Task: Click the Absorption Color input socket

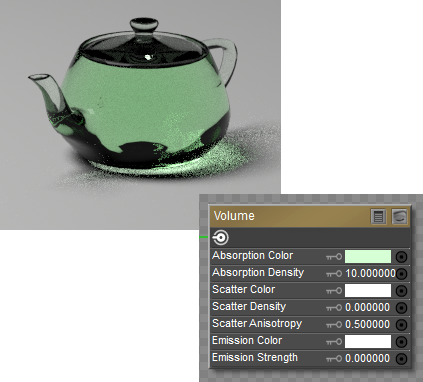Action: click(x=401, y=257)
